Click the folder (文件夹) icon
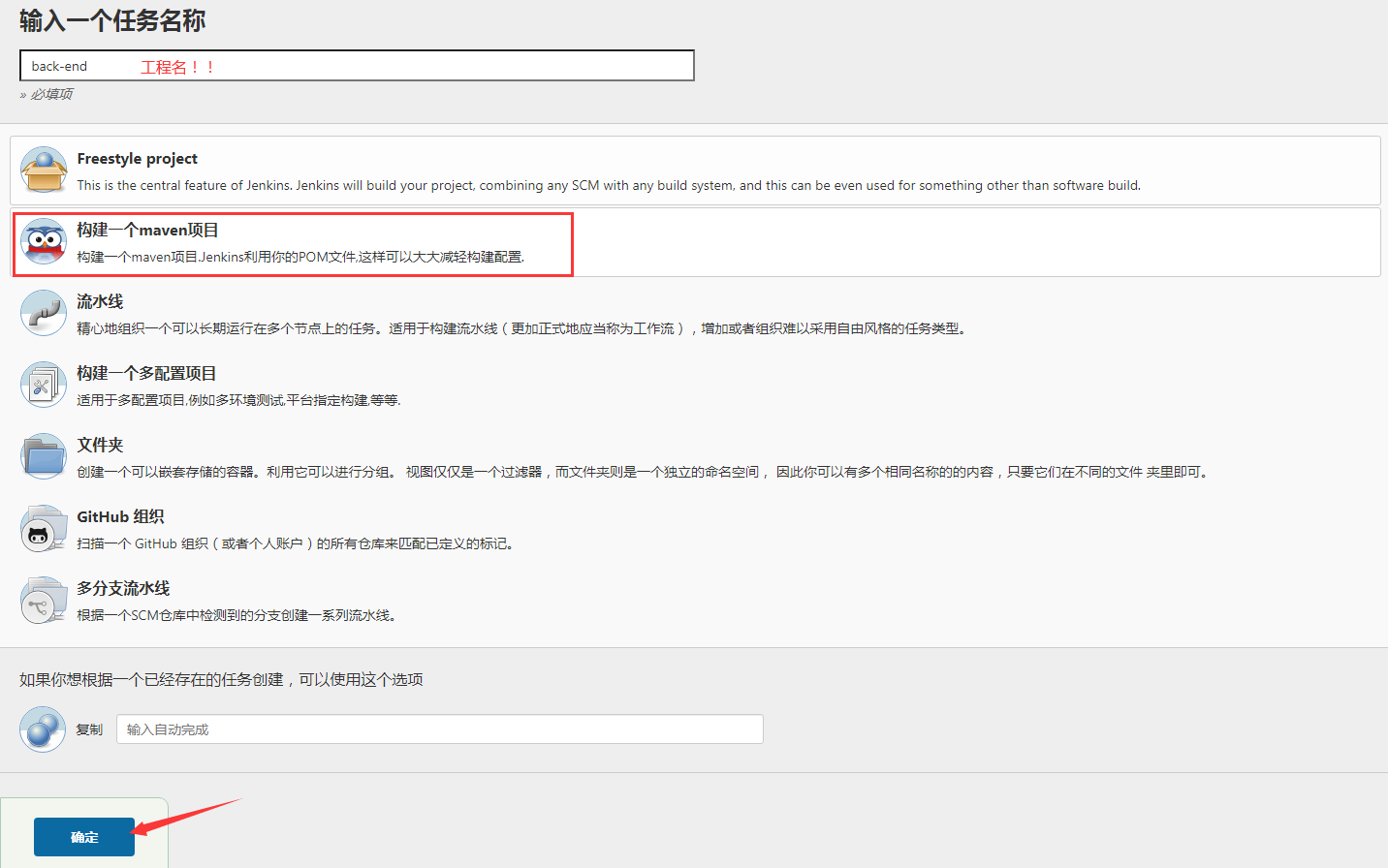The width and height of the screenshot is (1388, 868). 44,456
